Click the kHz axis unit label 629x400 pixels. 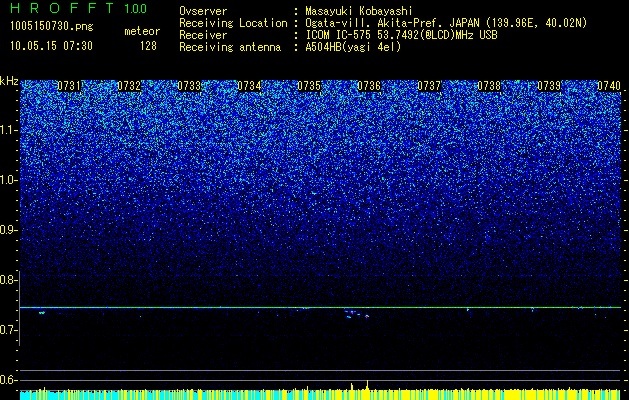click(x=9, y=81)
